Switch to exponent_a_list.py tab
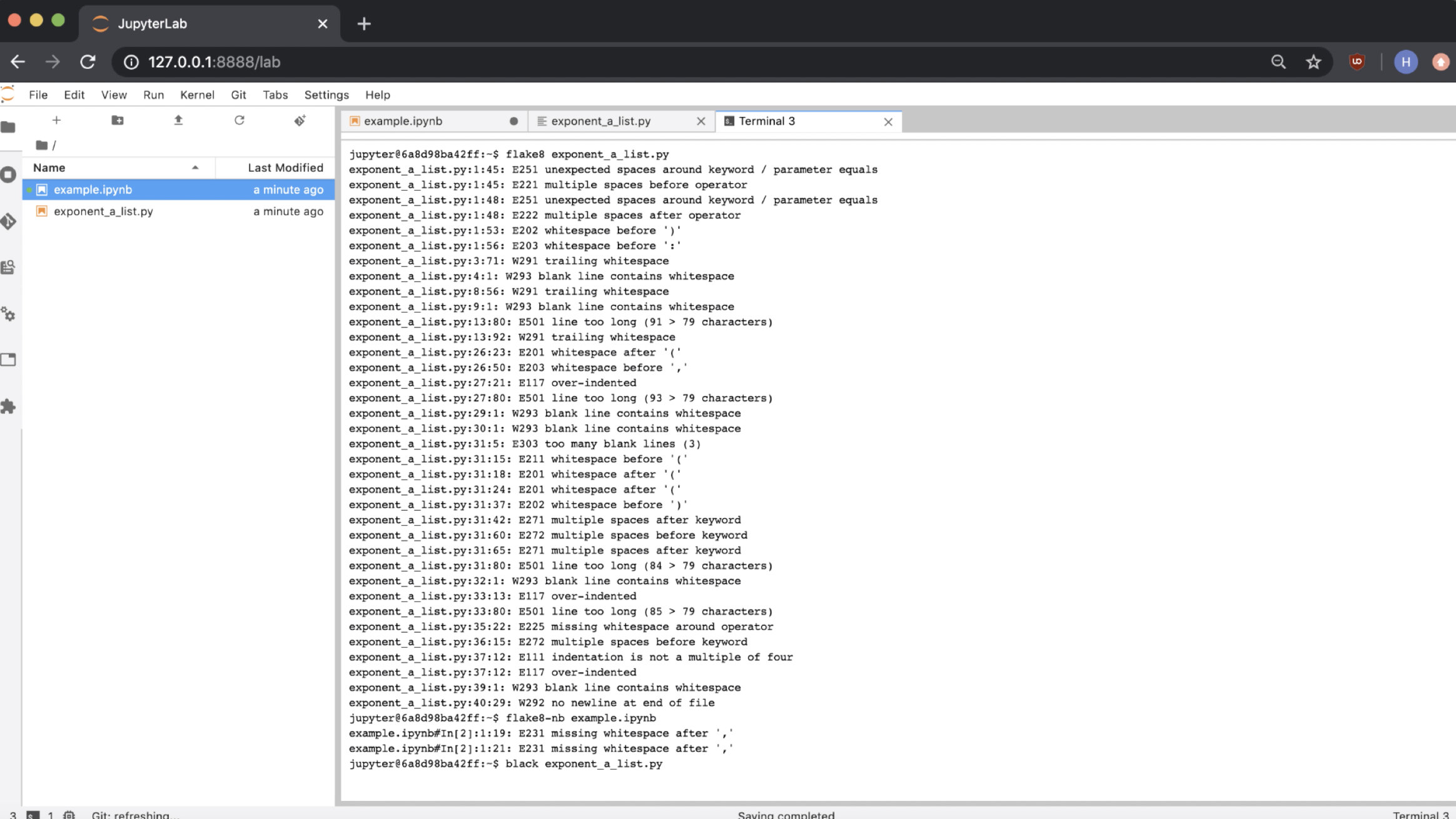1456x819 pixels. click(x=600, y=121)
